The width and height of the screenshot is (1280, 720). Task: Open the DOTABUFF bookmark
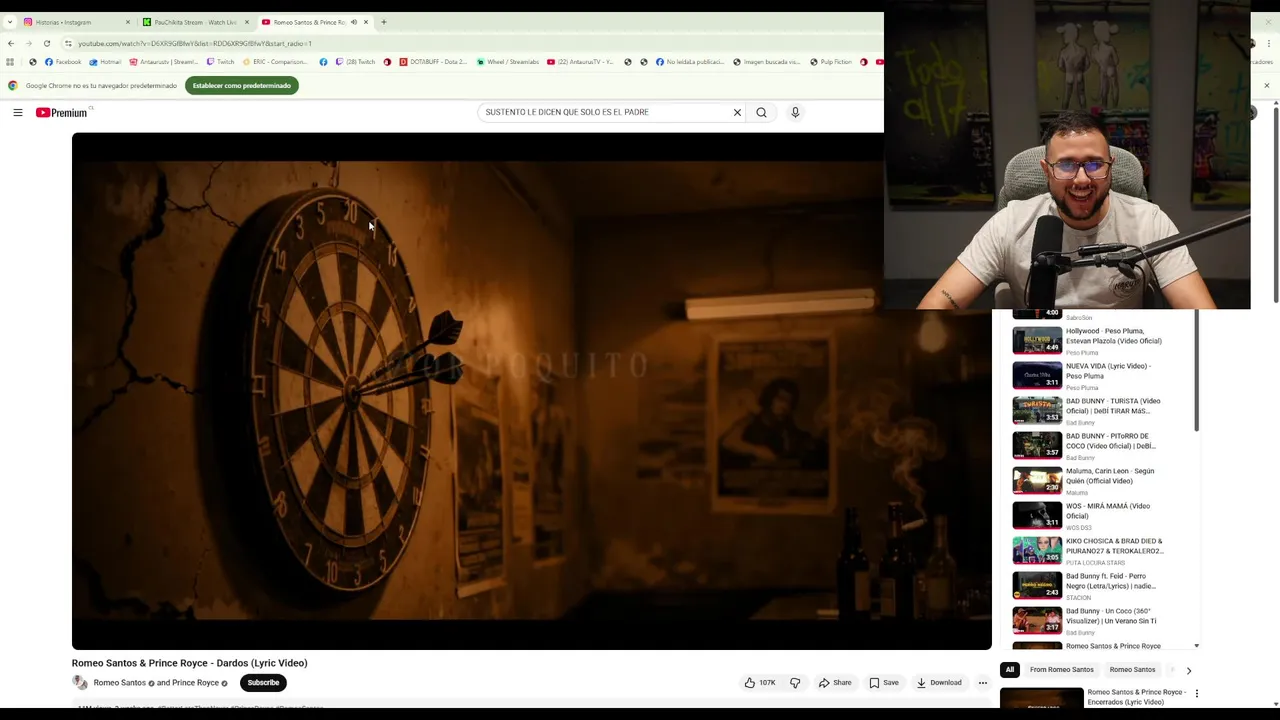tap(433, 62)
